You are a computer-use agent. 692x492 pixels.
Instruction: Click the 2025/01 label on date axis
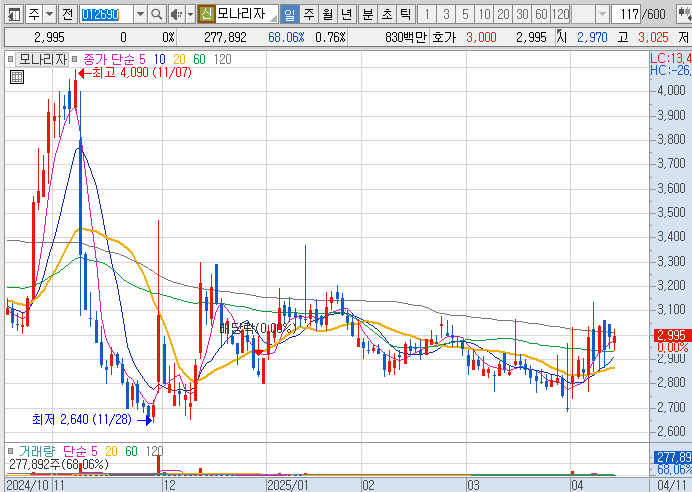pos(288,485)
